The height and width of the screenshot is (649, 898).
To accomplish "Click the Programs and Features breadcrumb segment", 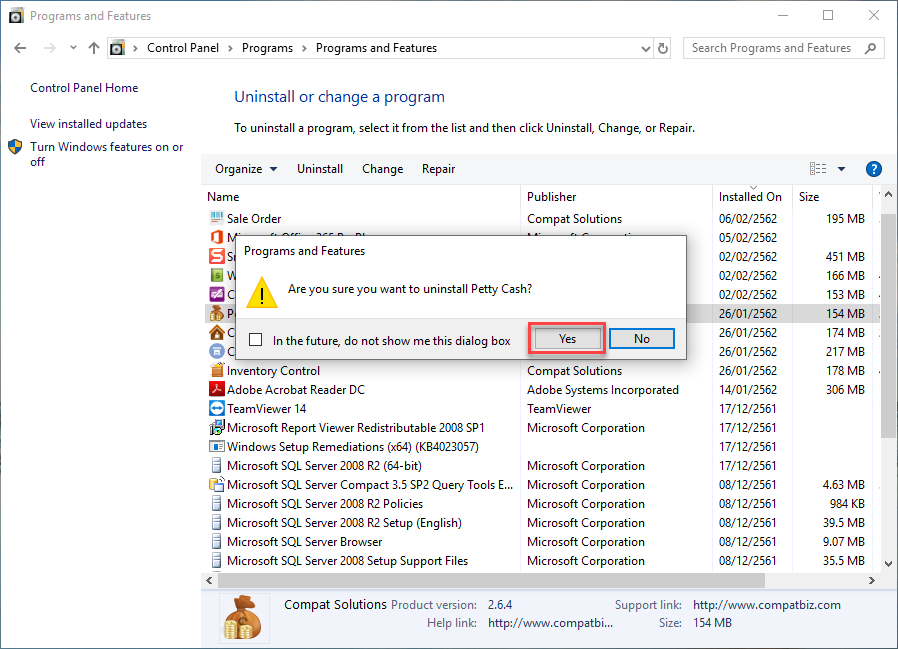I will tap(376, 48).
